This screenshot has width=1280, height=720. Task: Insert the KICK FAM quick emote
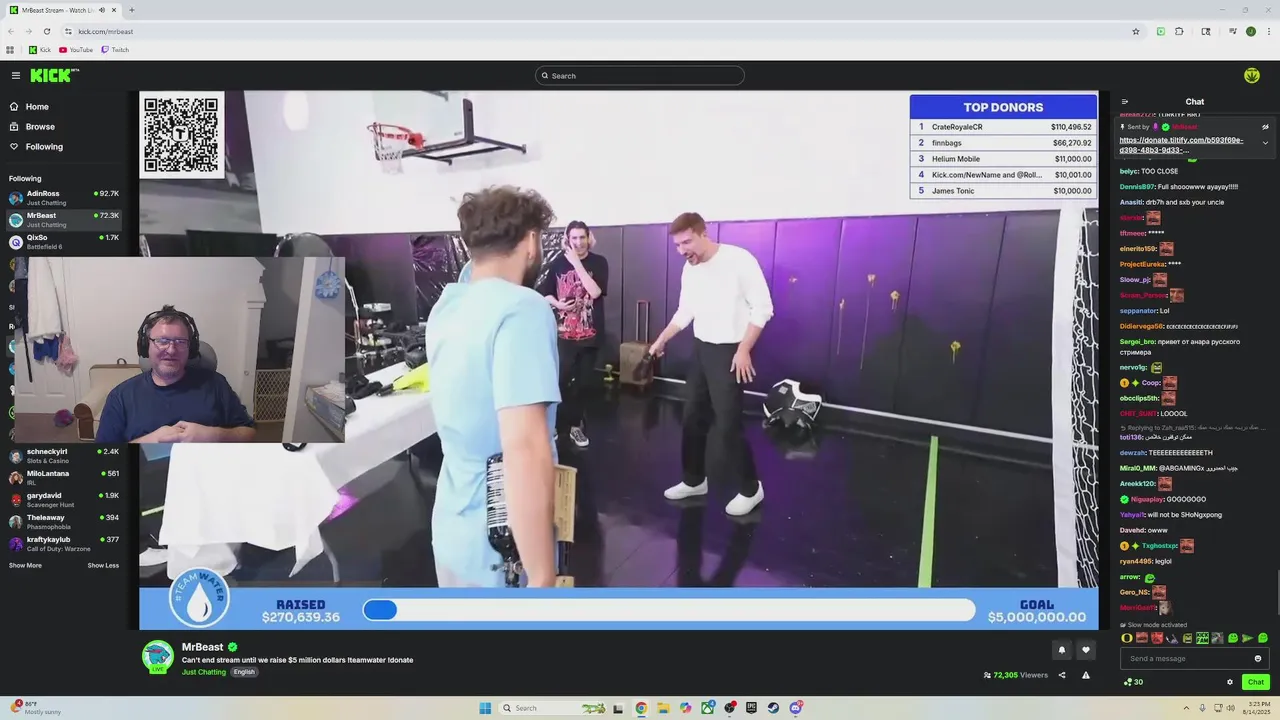(x=1203, y=638)
